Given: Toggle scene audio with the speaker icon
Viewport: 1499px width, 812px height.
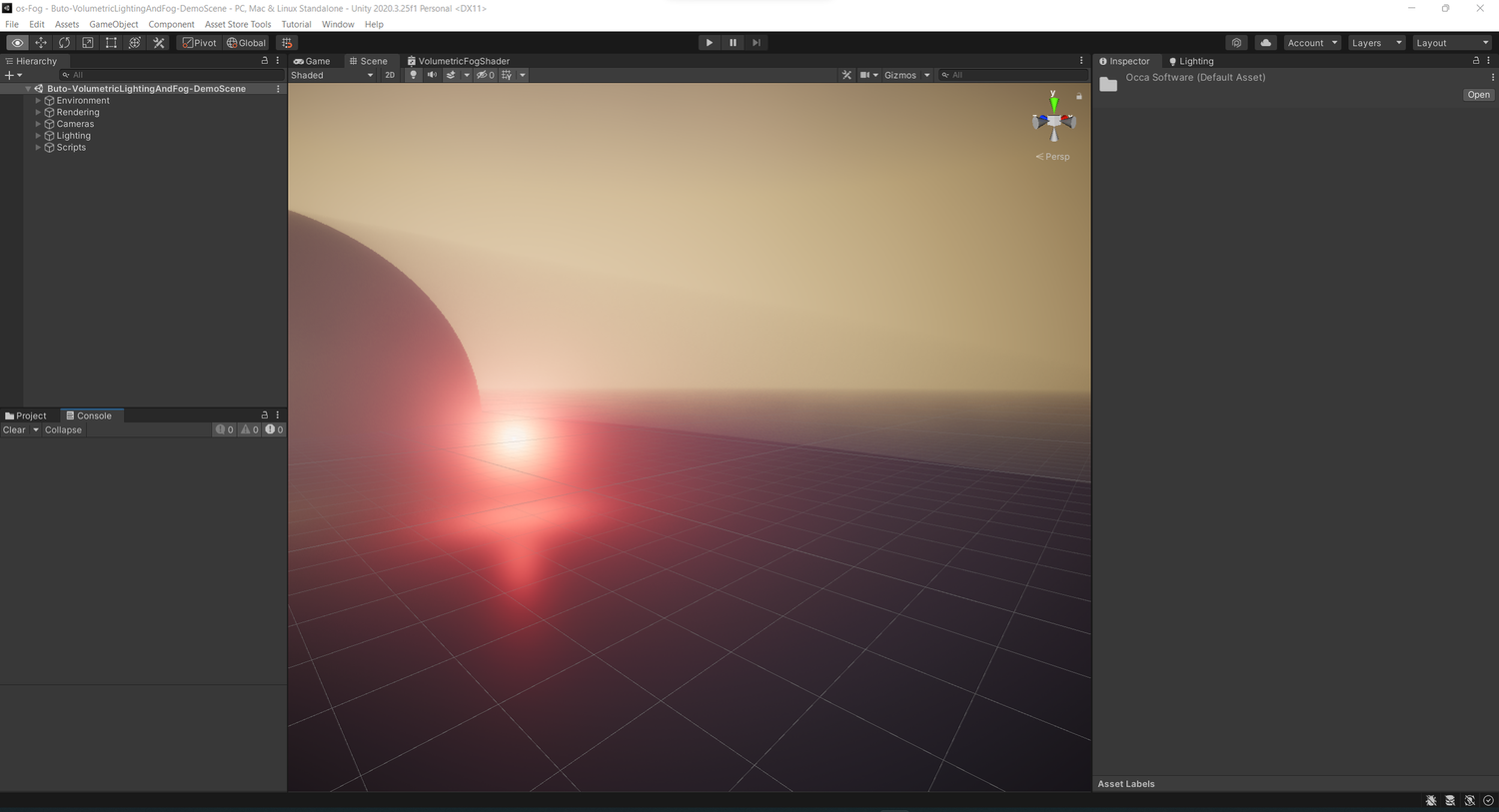Looking at the screenshot, I should (x=432, y=75).
